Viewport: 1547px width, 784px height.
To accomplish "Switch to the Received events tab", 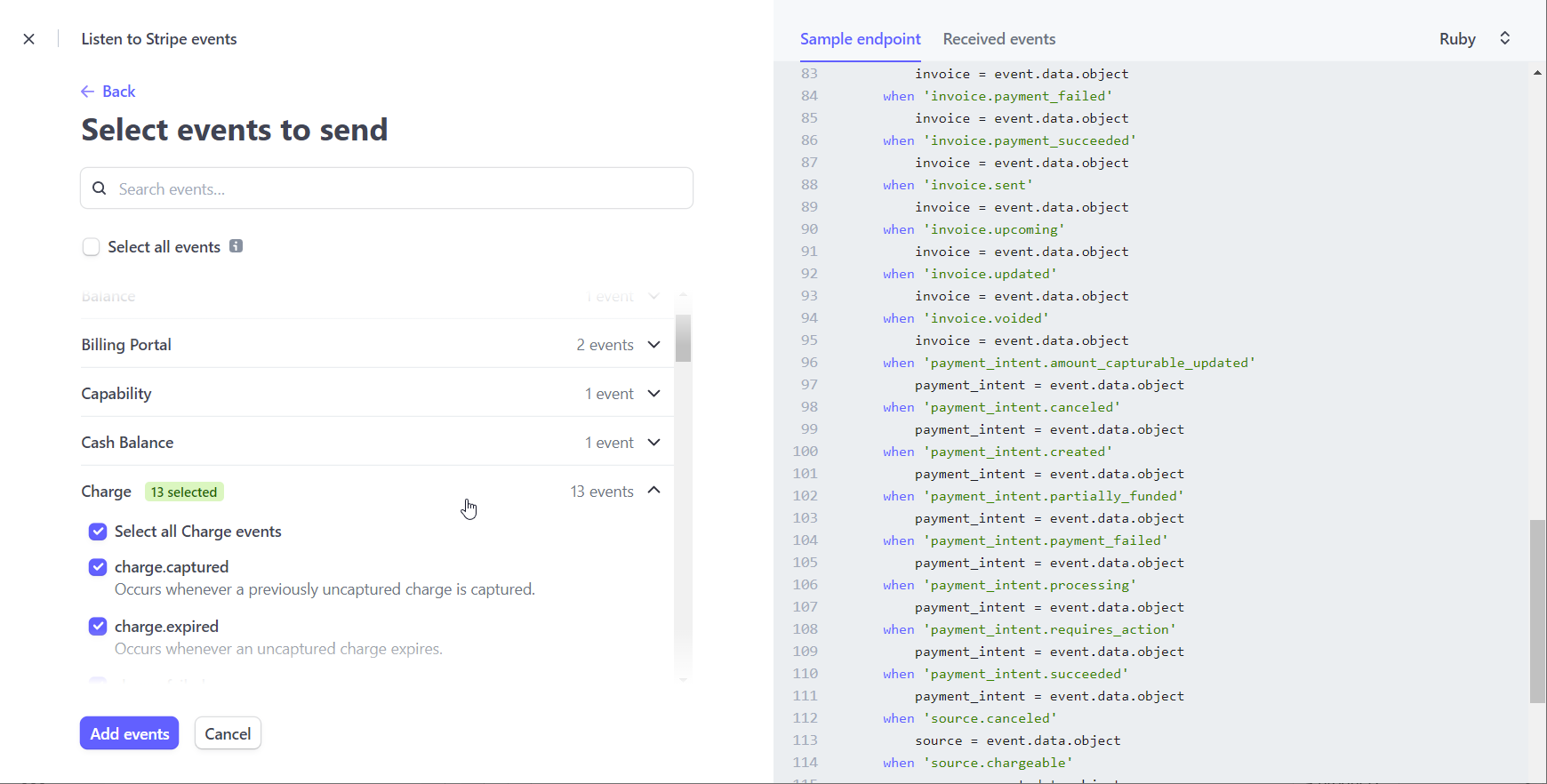I will point(999,39).
